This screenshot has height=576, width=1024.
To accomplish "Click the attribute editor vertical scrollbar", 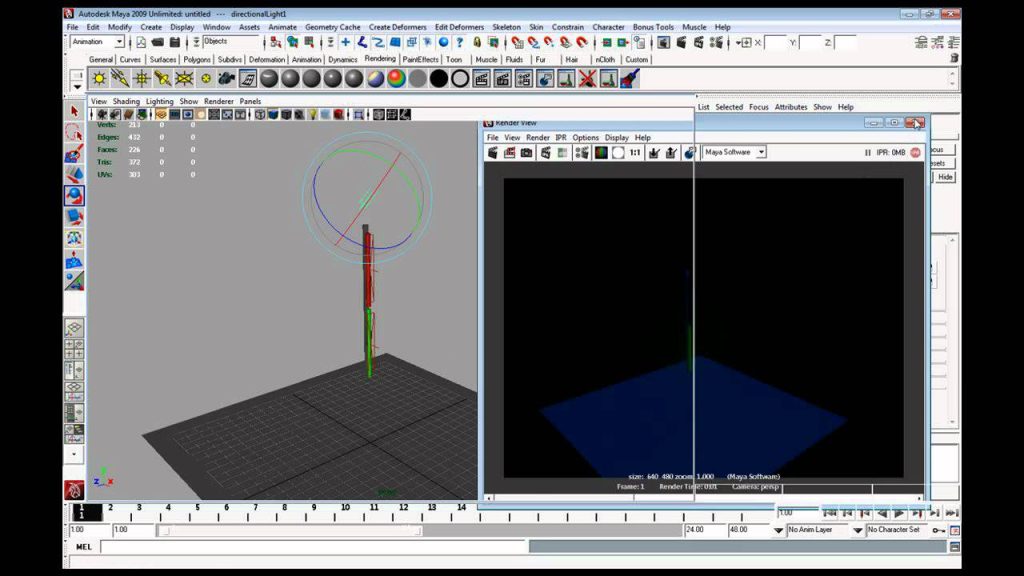I will point(952,332).
